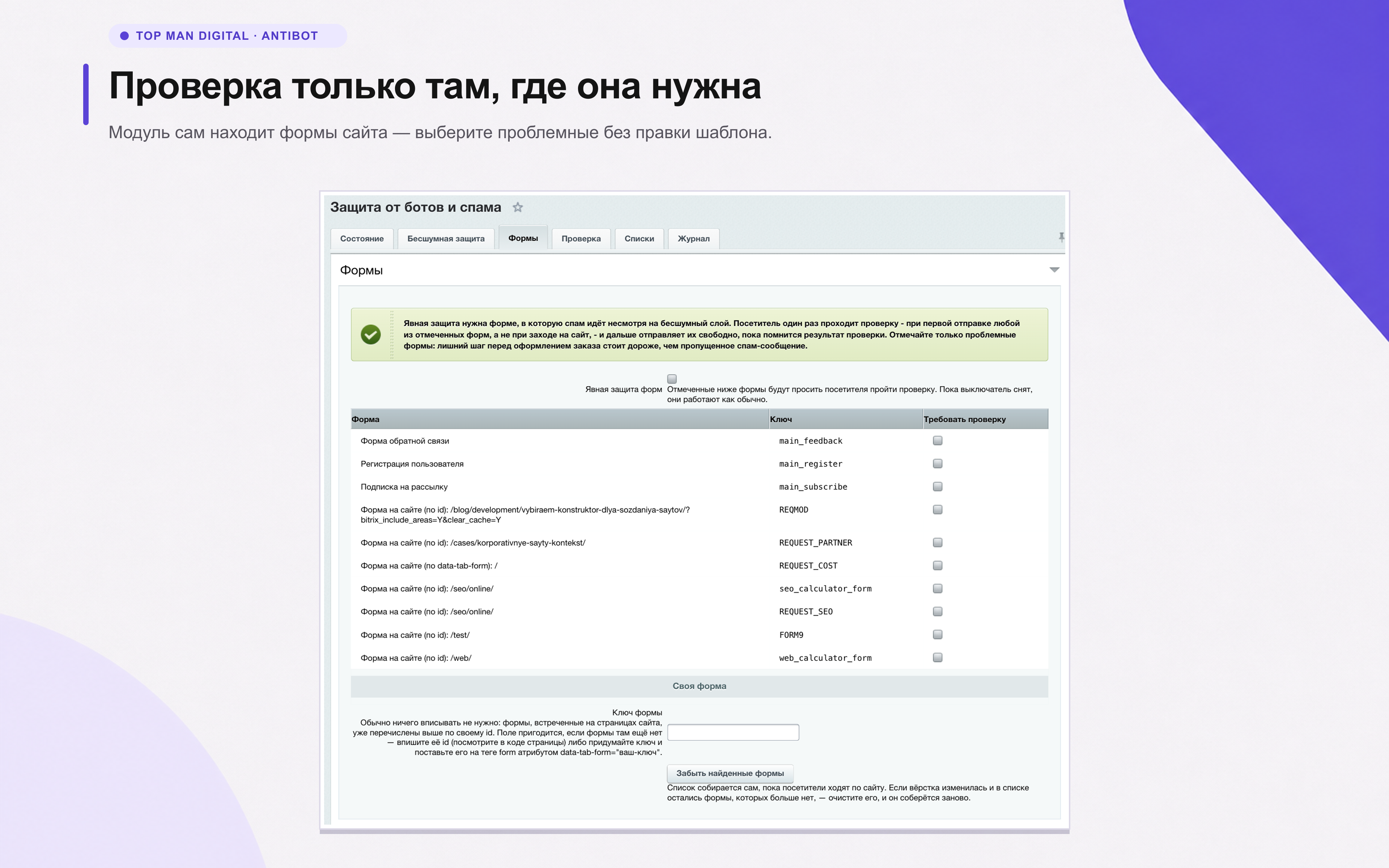Collapse the Формы section with the arrow
The width and height of the screenshot is (1389, 868).
coord(1054,270)
